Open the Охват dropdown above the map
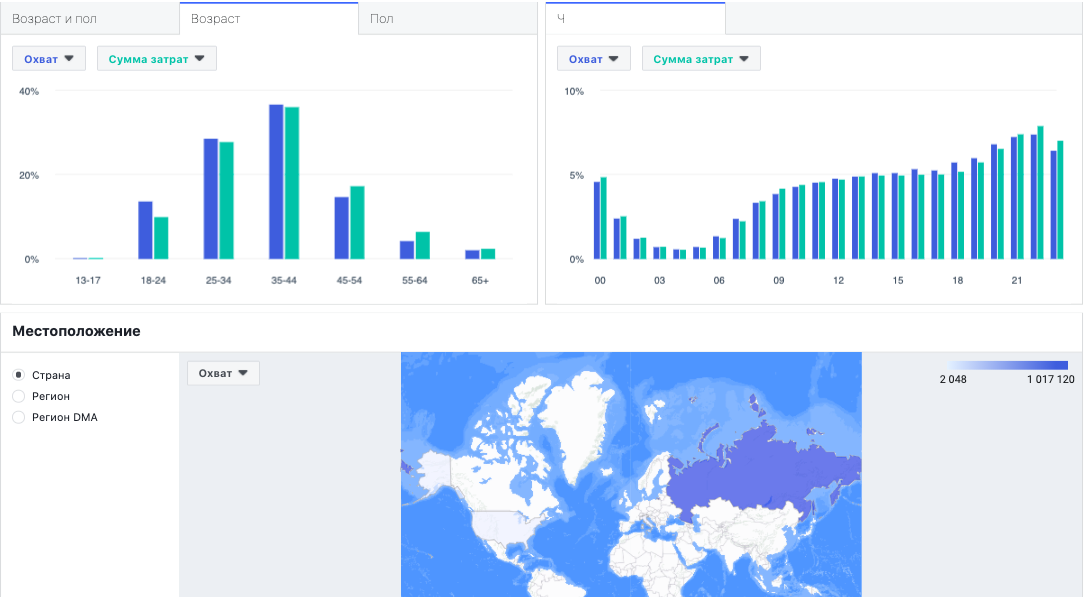The width and height of the screenshot is (1085, 597). pyautogui.click(x=223, y=373)
